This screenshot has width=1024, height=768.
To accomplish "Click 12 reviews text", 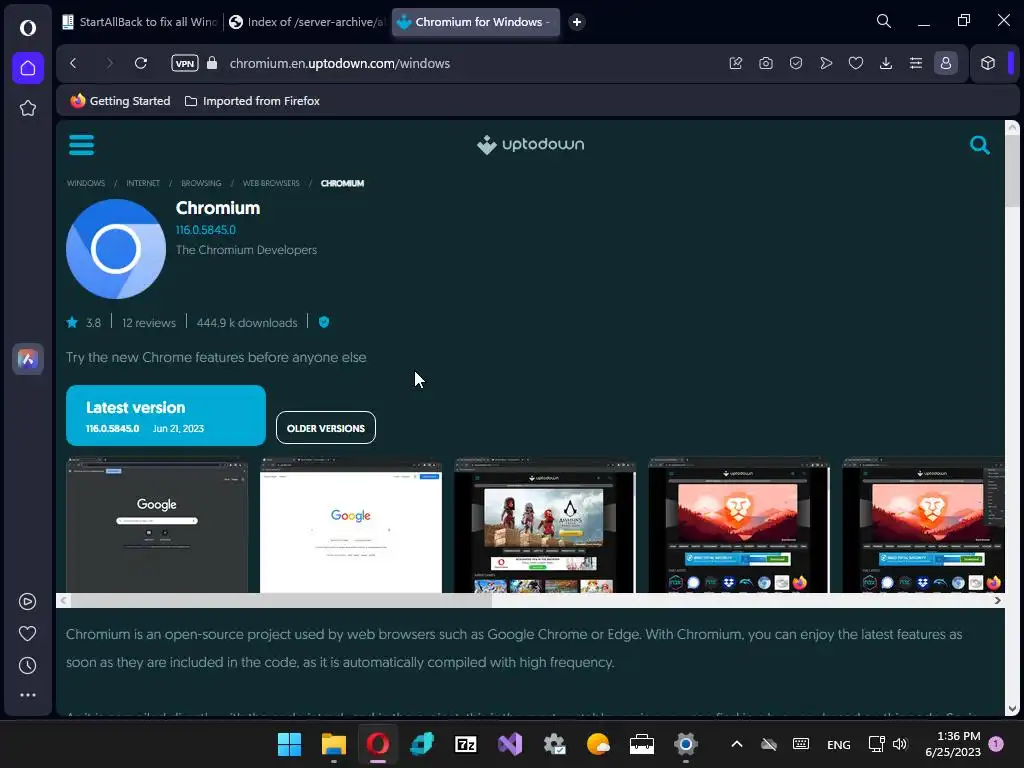I will pos(149,323).
